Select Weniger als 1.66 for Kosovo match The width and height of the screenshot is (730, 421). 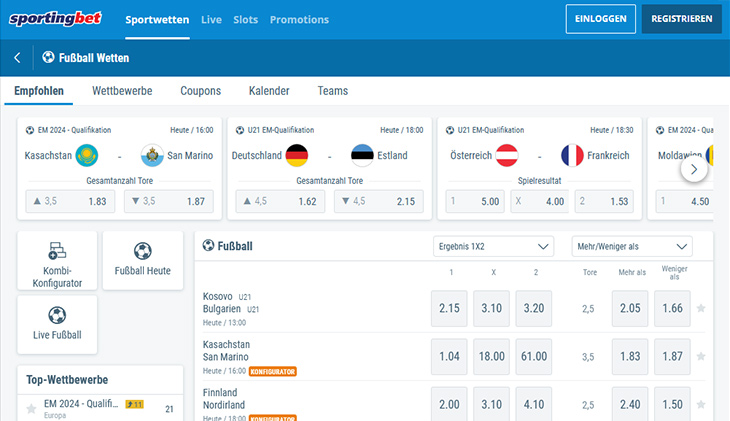[672, 308]
